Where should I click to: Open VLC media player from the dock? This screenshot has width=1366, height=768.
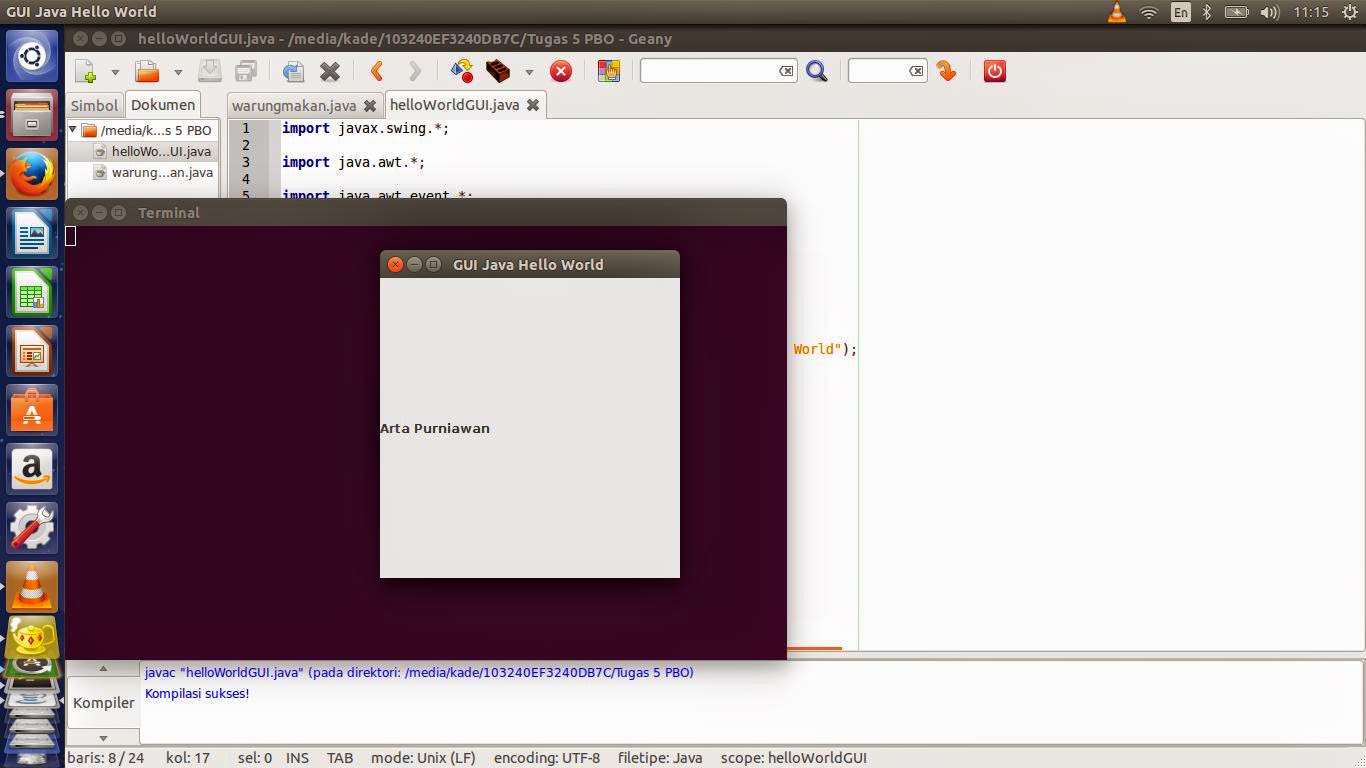(x=31, y=586)
